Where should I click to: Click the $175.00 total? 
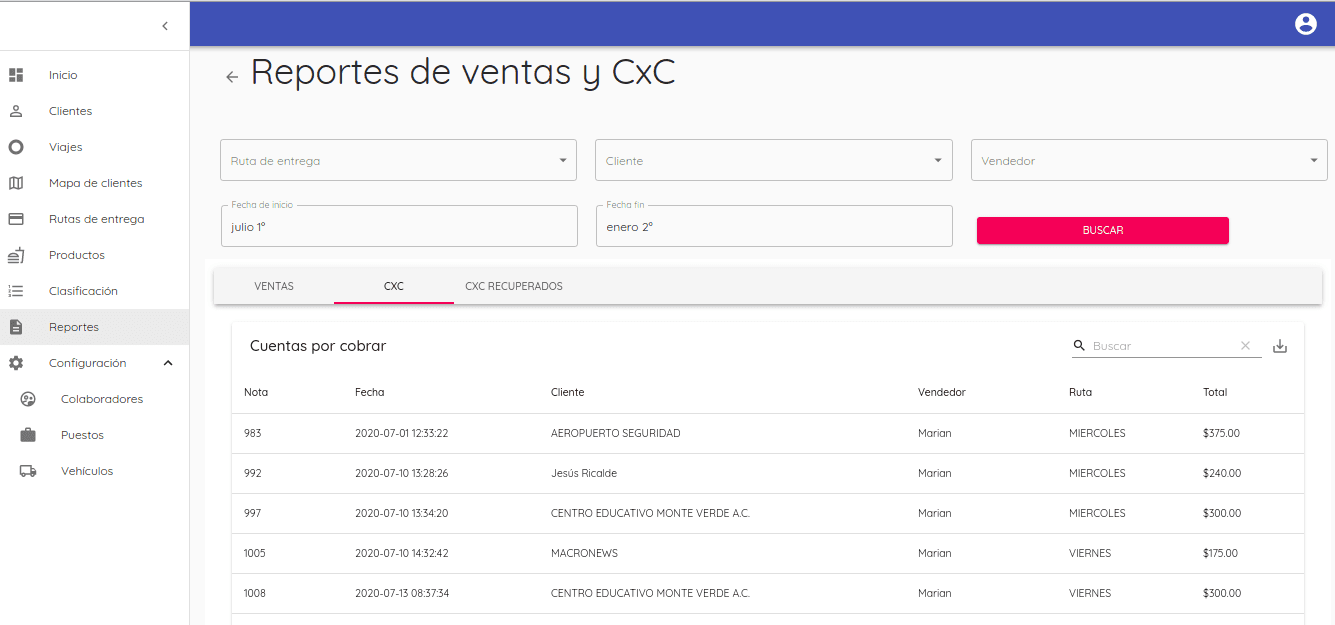click(1220, 553)
